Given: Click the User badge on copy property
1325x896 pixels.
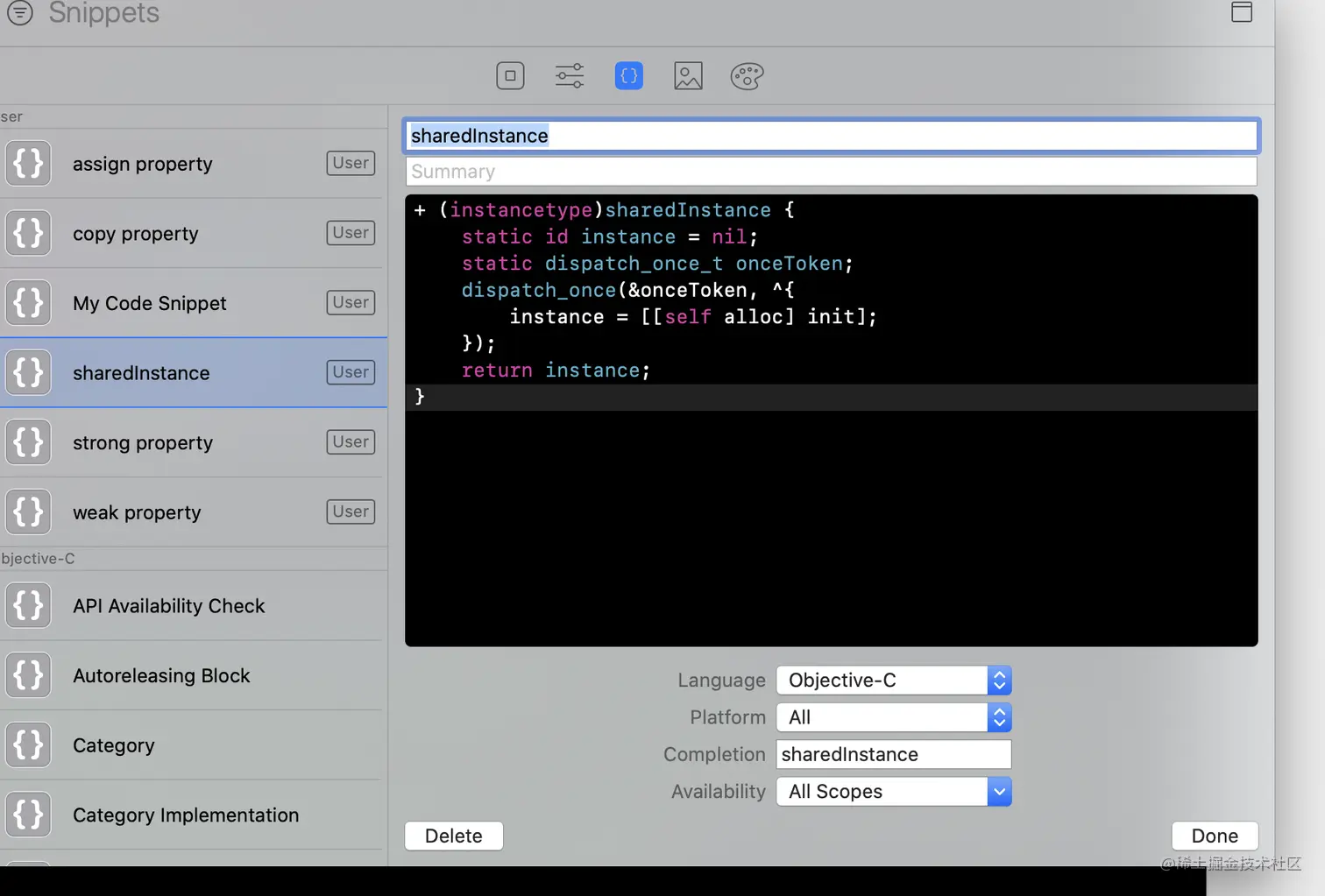Looking at the screenshot, I should (x=351, y=232).
